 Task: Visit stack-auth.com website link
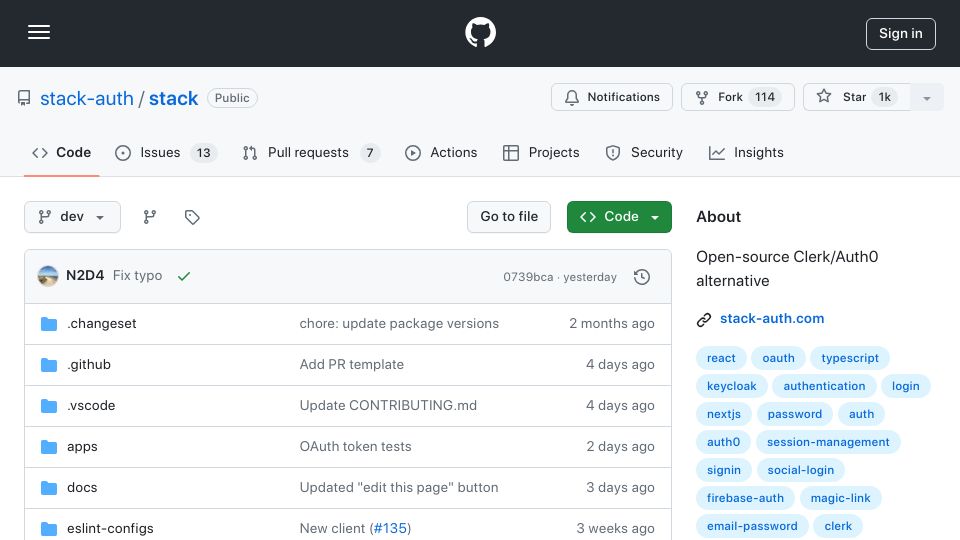[771, 318]
